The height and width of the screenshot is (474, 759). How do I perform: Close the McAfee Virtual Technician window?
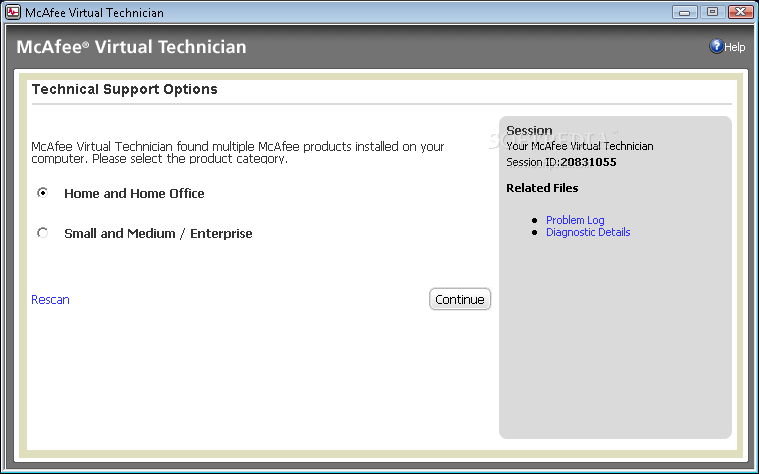click(741, 12)
